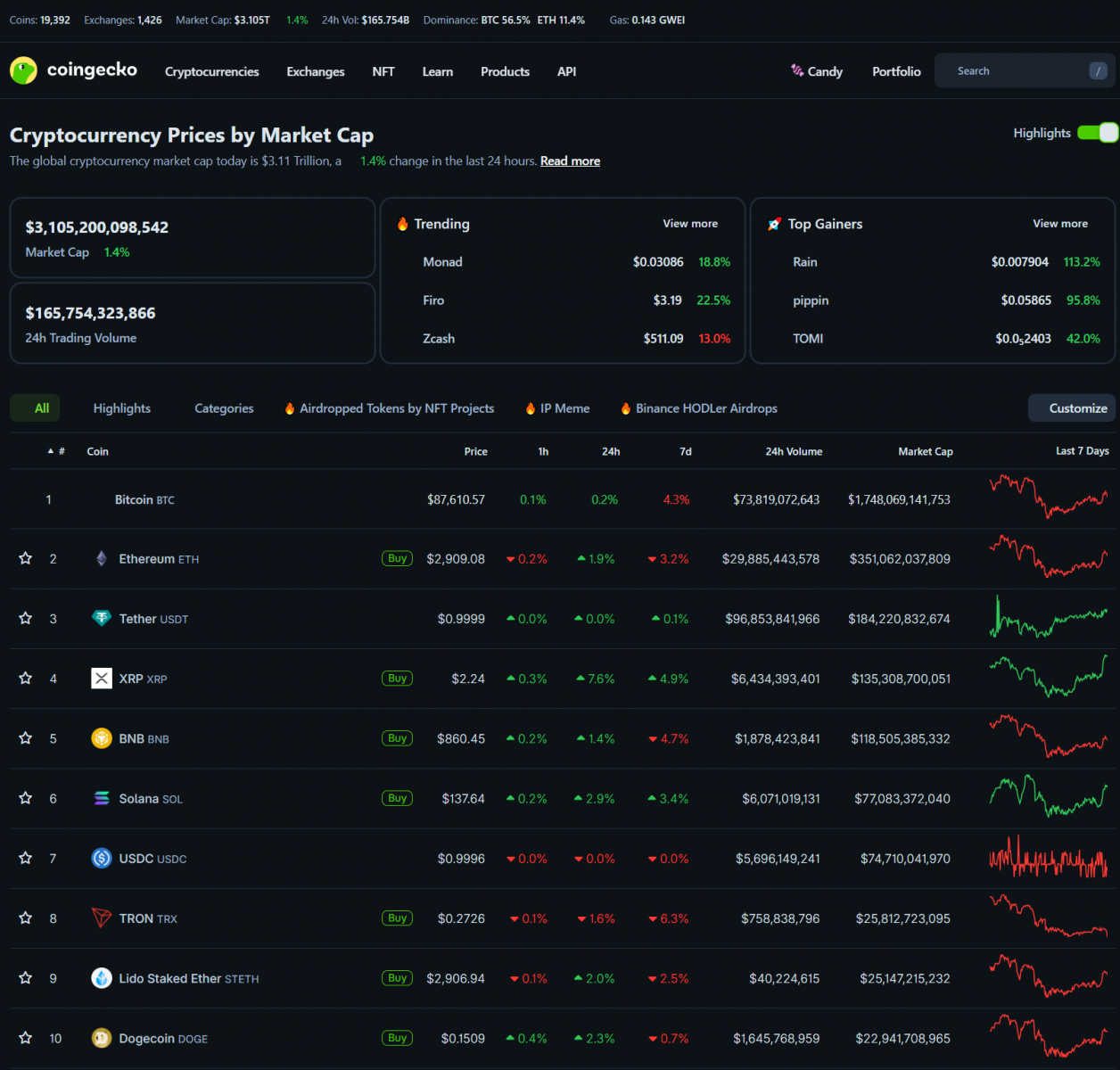
Task: Star USDC to add to watchlist
Action: click(x=26, y=858)
